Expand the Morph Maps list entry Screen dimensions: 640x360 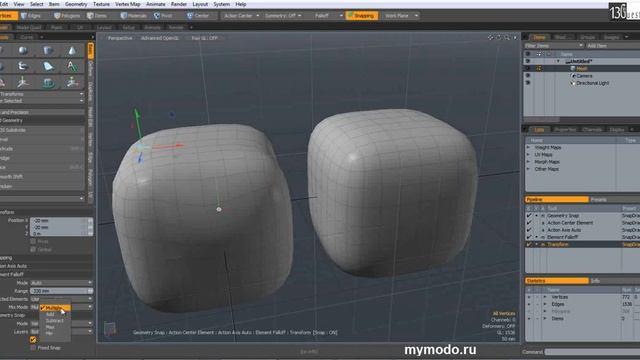(528, 162)
